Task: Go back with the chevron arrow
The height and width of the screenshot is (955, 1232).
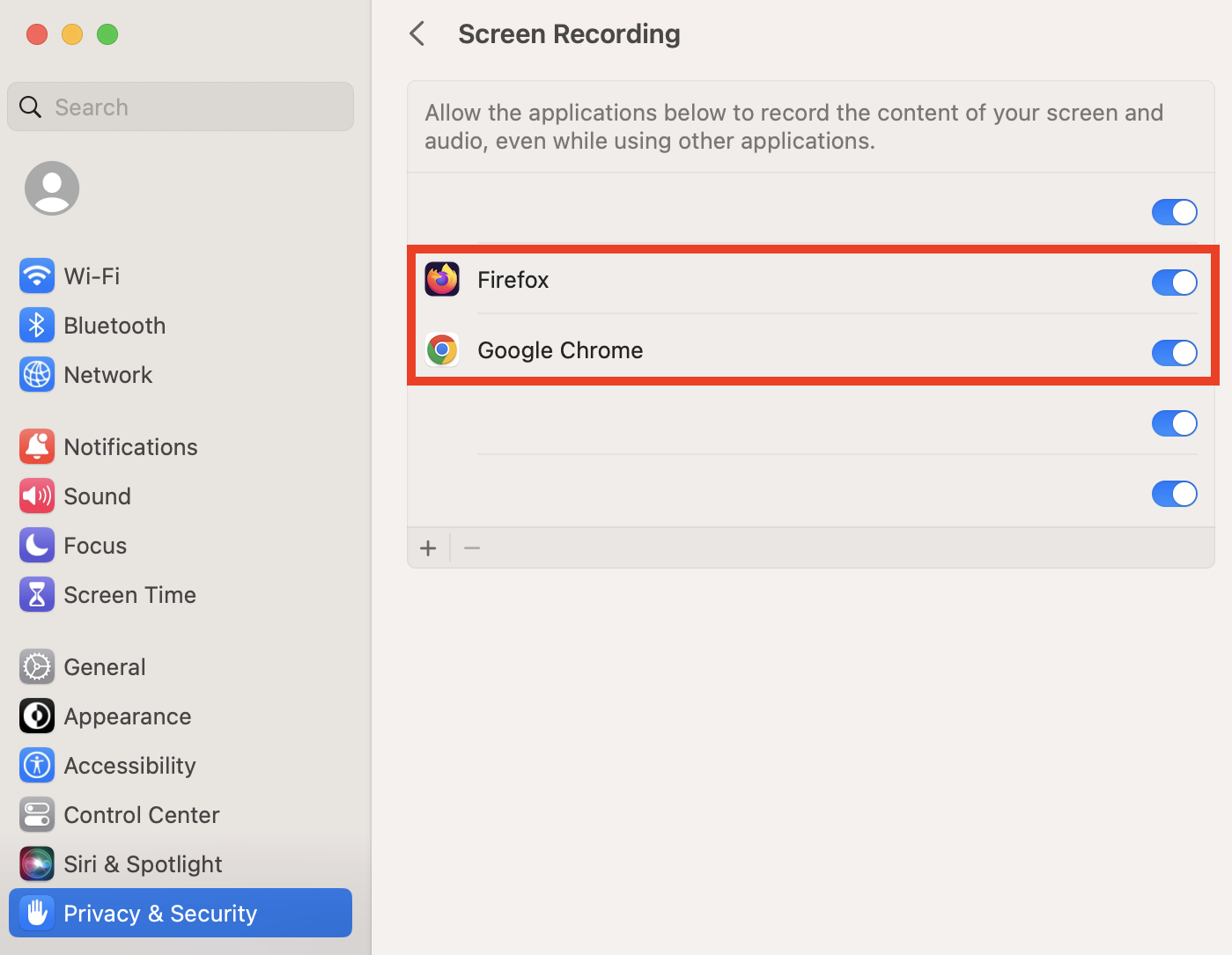Action: (417, 34)
